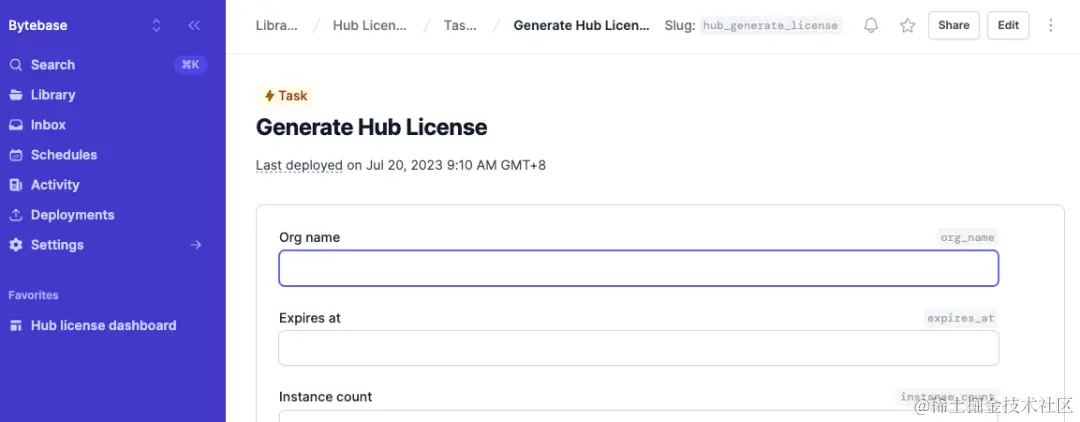Click the Library folder icon
This screenshot has width=1080, height=422.
[16, 95]
